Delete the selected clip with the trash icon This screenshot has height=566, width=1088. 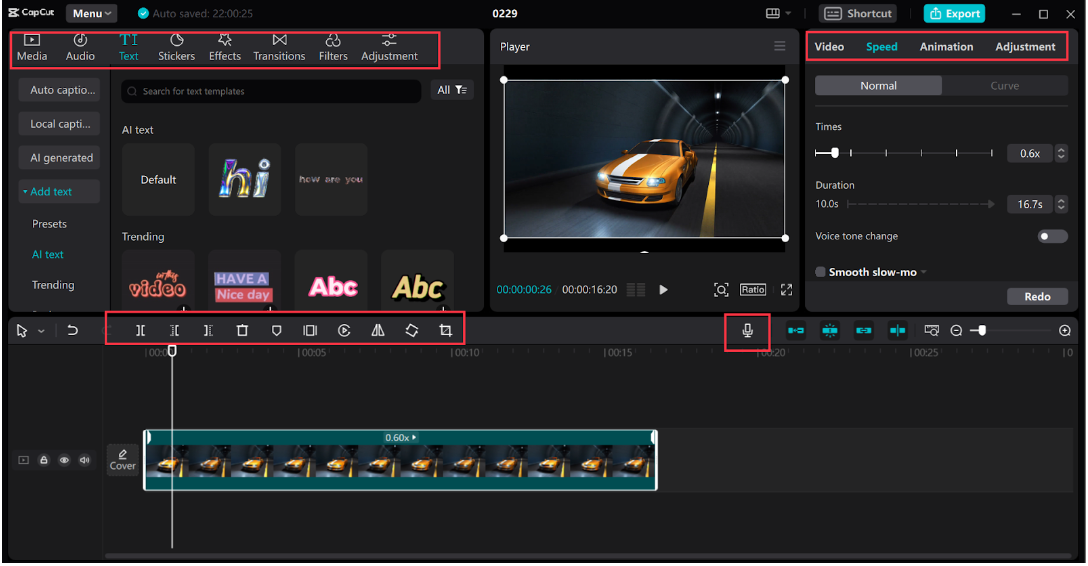(242, 331)
